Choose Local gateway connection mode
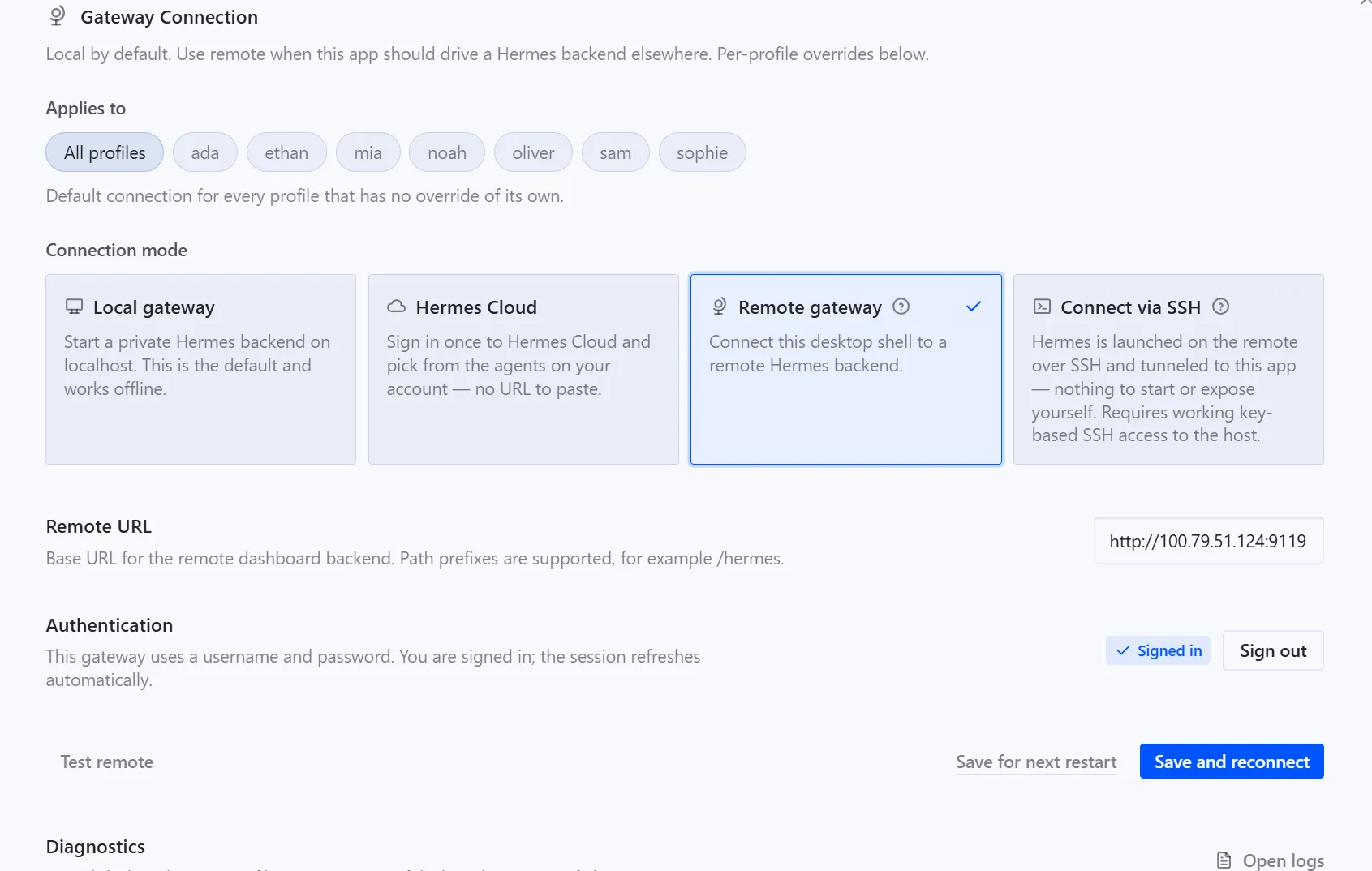 (x=200, y=369)
